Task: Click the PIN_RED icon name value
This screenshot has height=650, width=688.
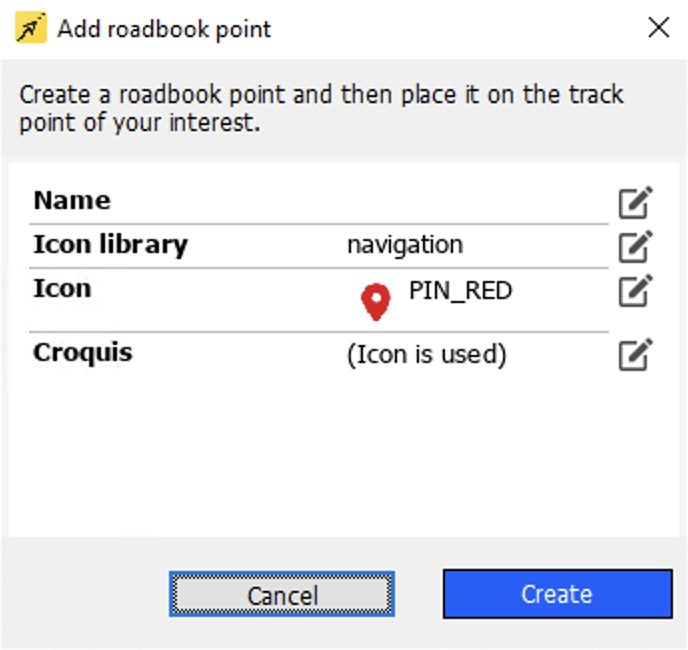Action: [x=460, y=291]
